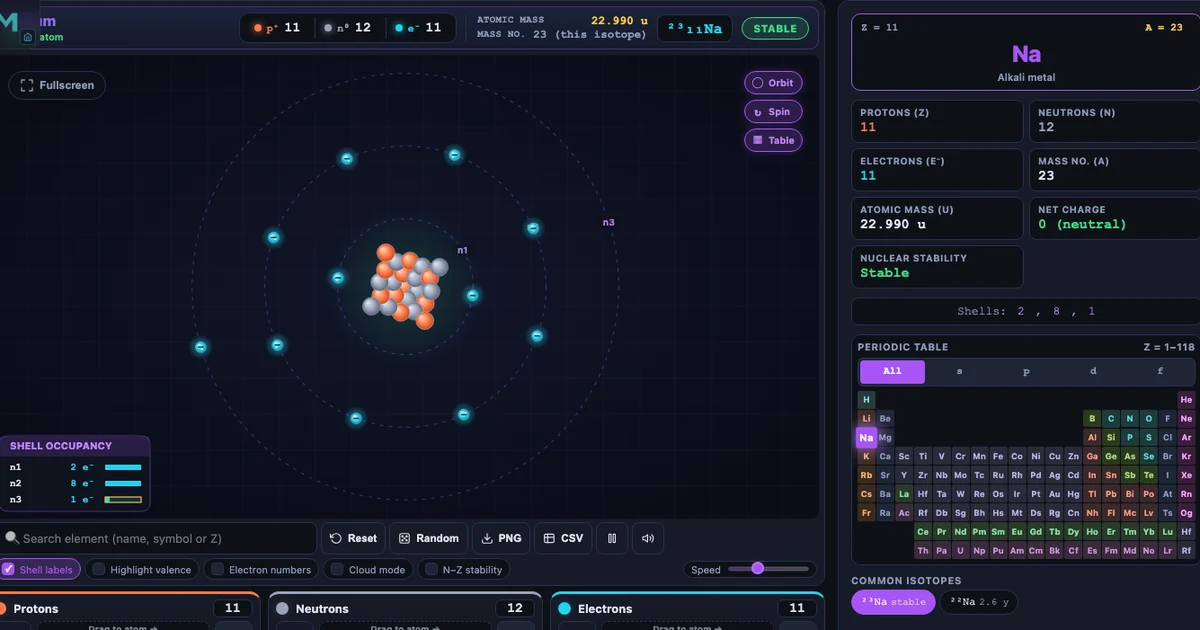Pick Carbon (C) in periodic table
This screenshot has width=1200, height=630.
click(x=1111, y=418)
